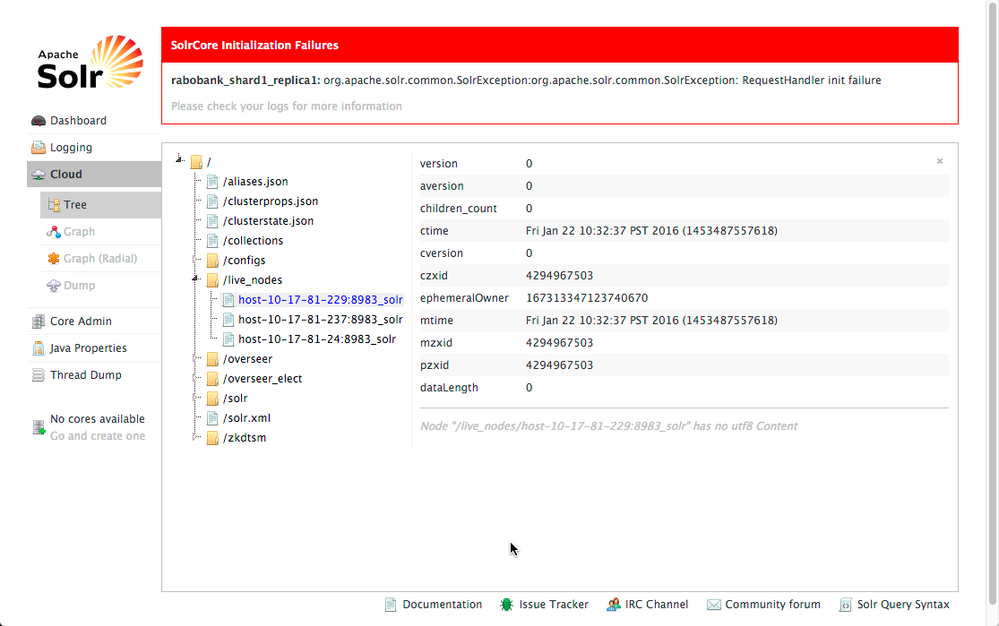Screen dimensions: 999x626
Task: Close the node details panel
Action: [x=940, y=161]
